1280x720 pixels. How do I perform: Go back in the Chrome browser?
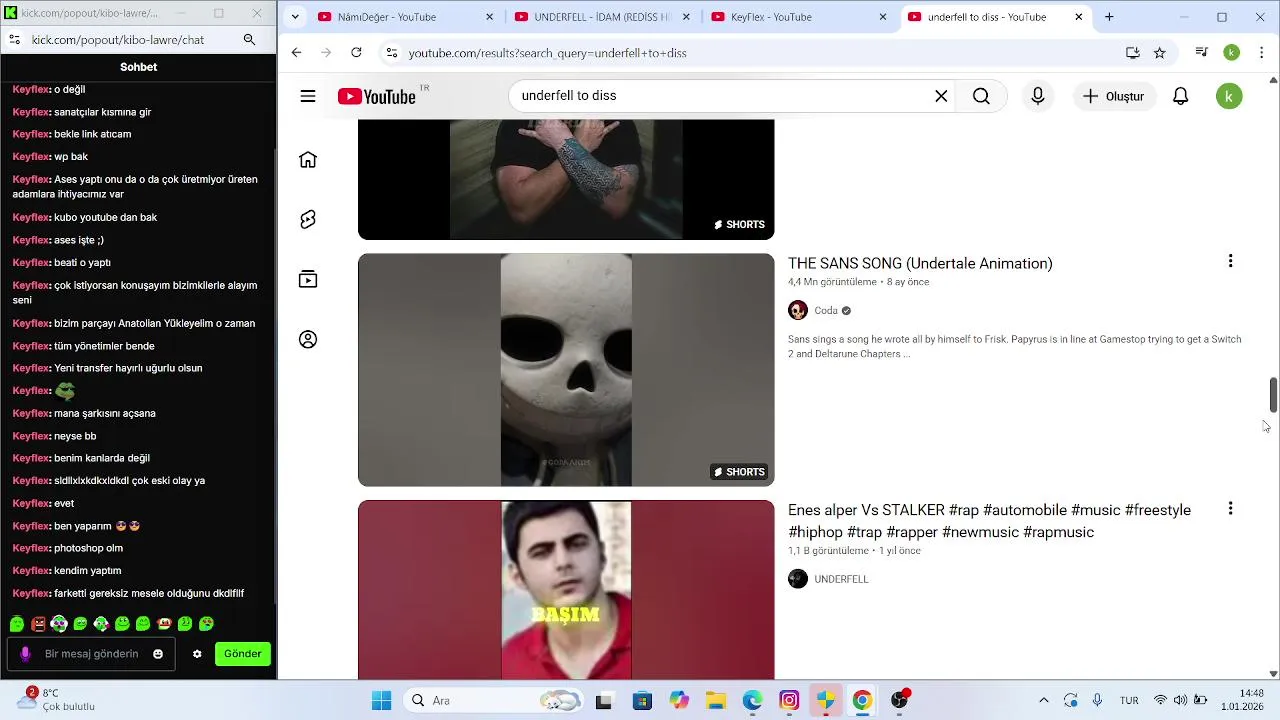(296, 53)
